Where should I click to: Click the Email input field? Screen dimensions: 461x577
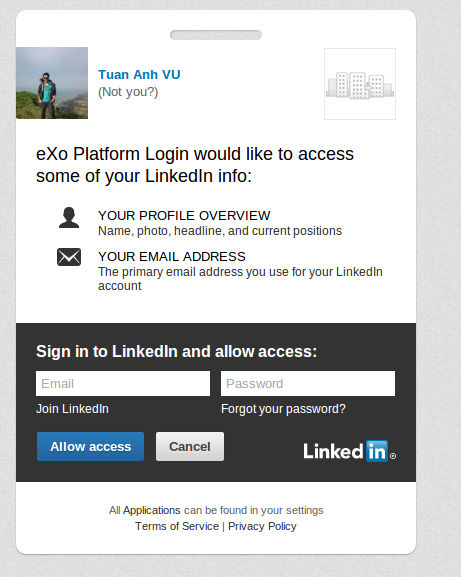point(123,383)
